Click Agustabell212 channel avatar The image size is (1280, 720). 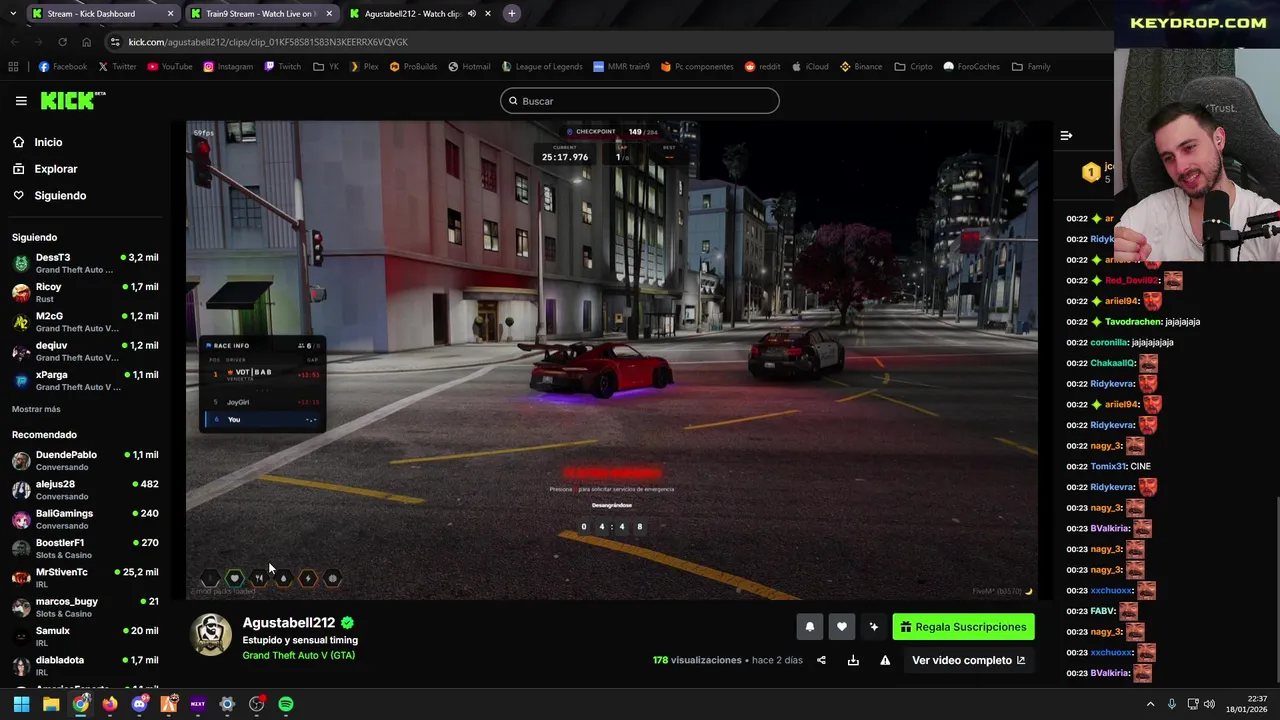point(211,635)
